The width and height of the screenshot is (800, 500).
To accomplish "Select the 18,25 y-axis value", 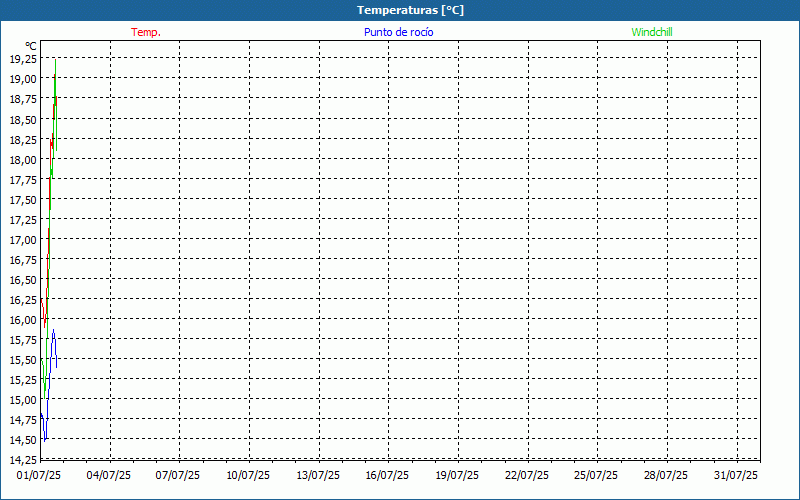I will point(23,140).
